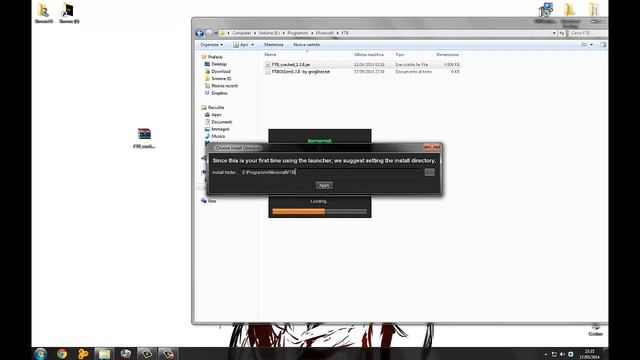Click Computer in the address bar path
The image size is (640, 360).
click(242, 33)
